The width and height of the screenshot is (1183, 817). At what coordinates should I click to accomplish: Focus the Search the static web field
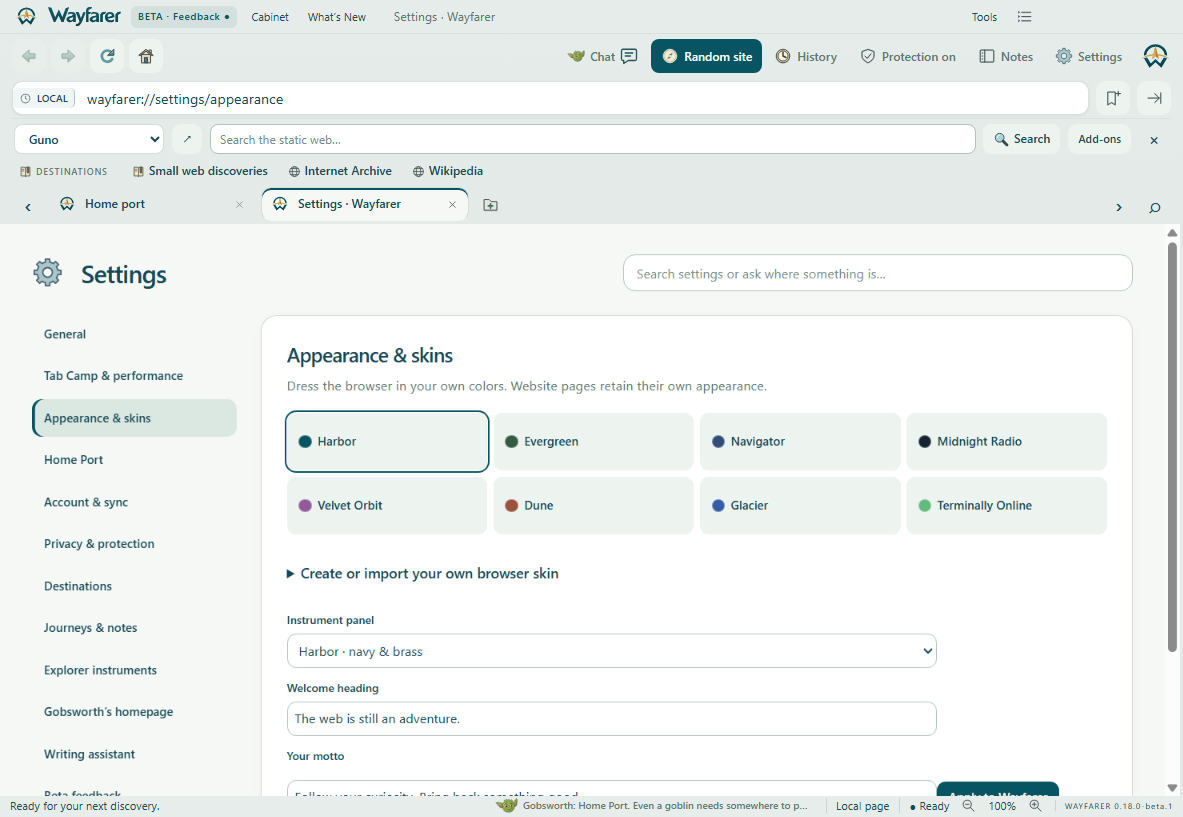(x=592, y=140)
